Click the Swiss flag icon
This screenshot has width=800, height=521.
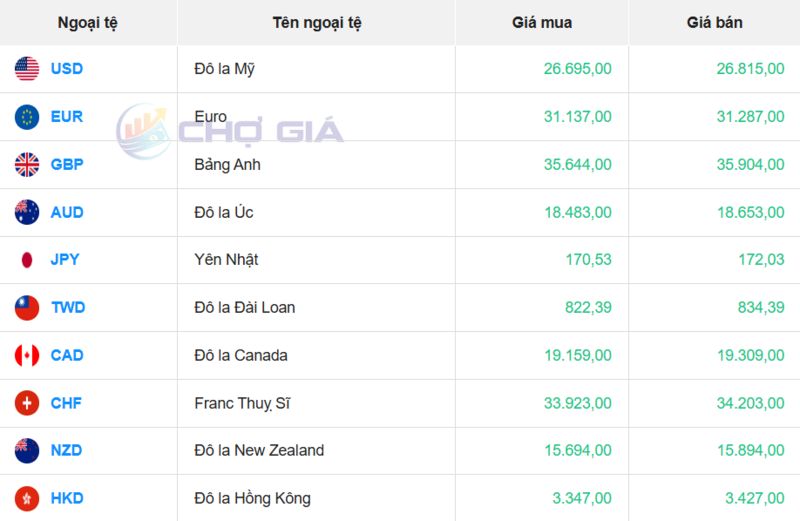pyautogui.click(x=27, y=403)
